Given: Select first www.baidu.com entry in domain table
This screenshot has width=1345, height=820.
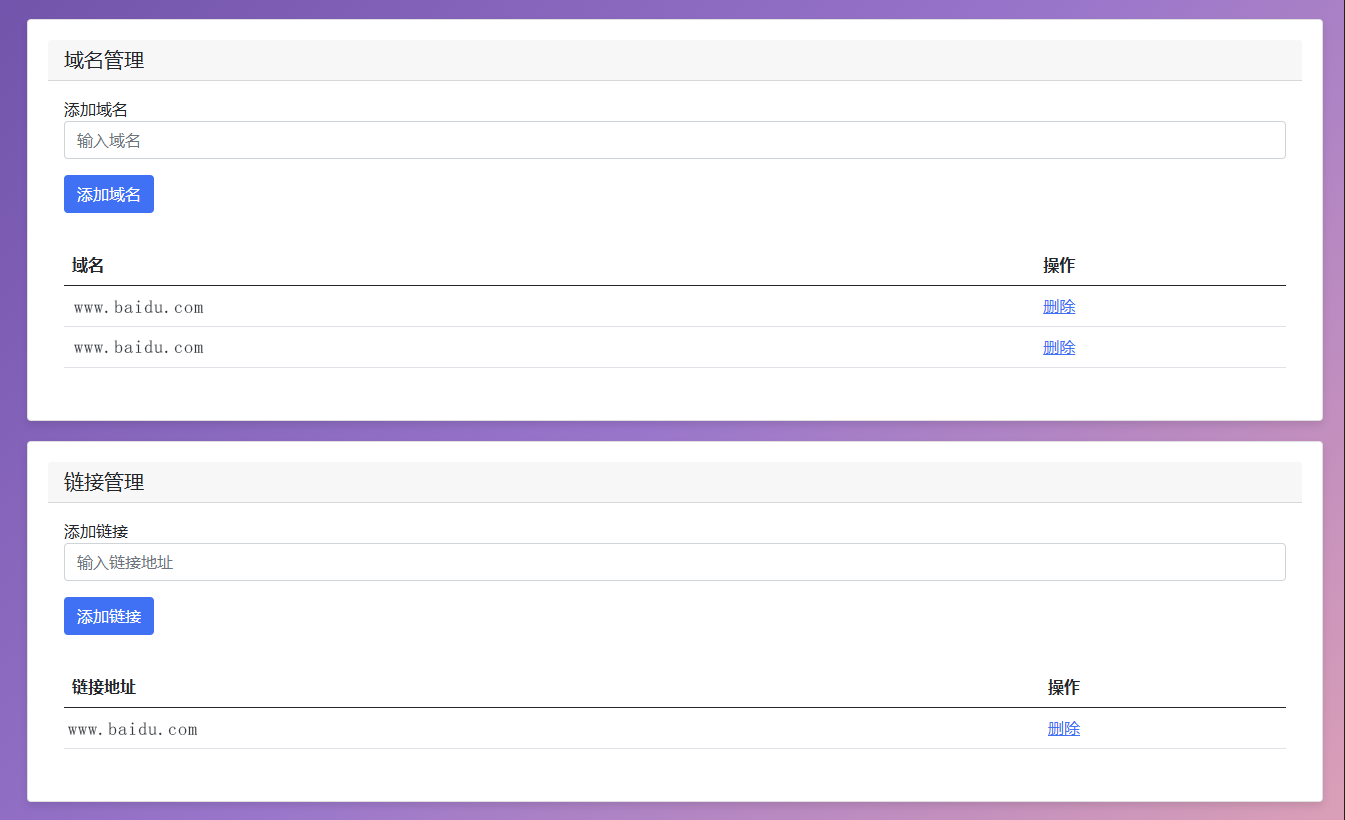Looking at the screenshot, I should coord(139,307).
